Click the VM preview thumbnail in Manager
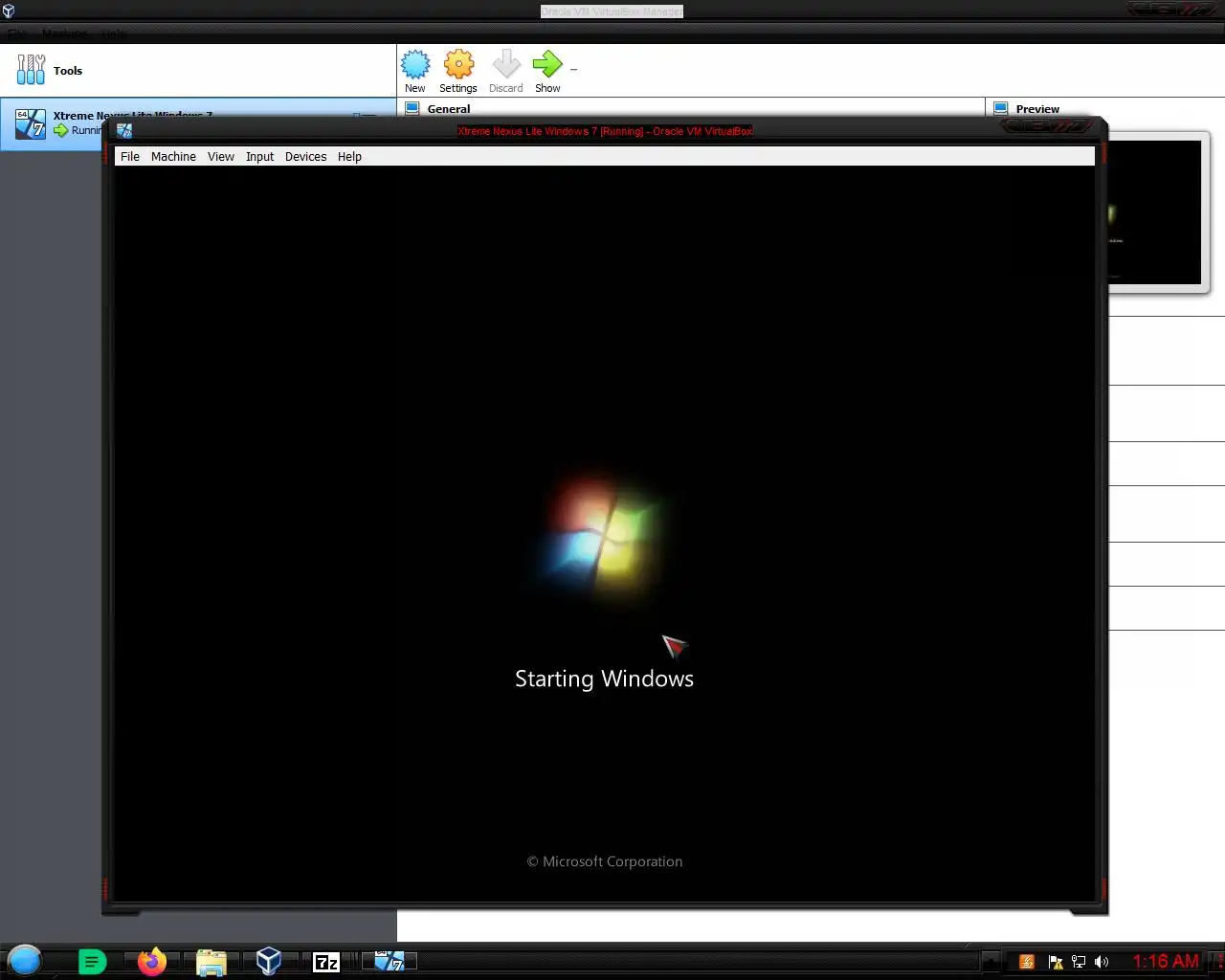This screenshot has width=1225, height=980. coord(1154,212)
